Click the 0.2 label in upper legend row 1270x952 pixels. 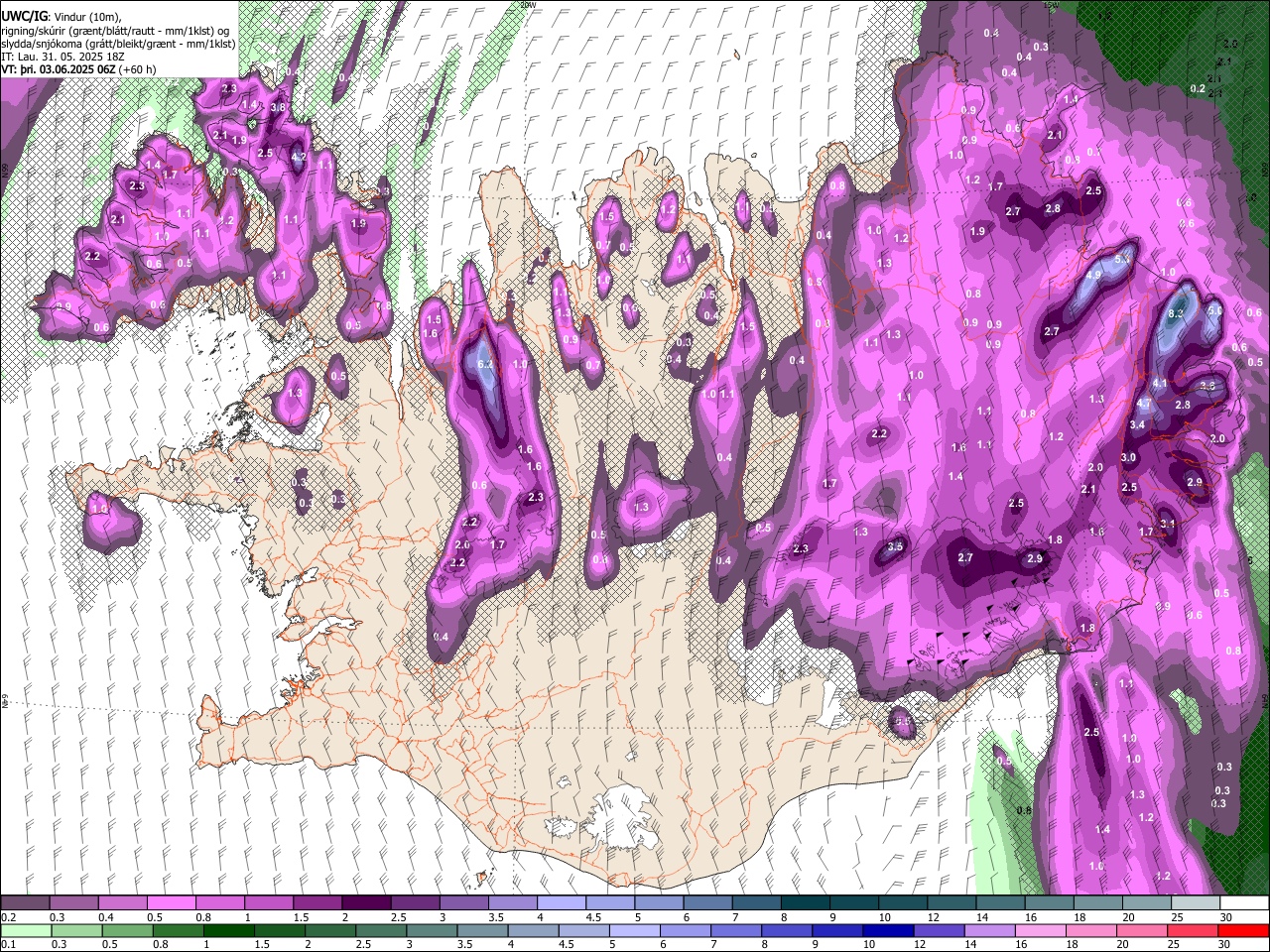click(x=9, y=917)
